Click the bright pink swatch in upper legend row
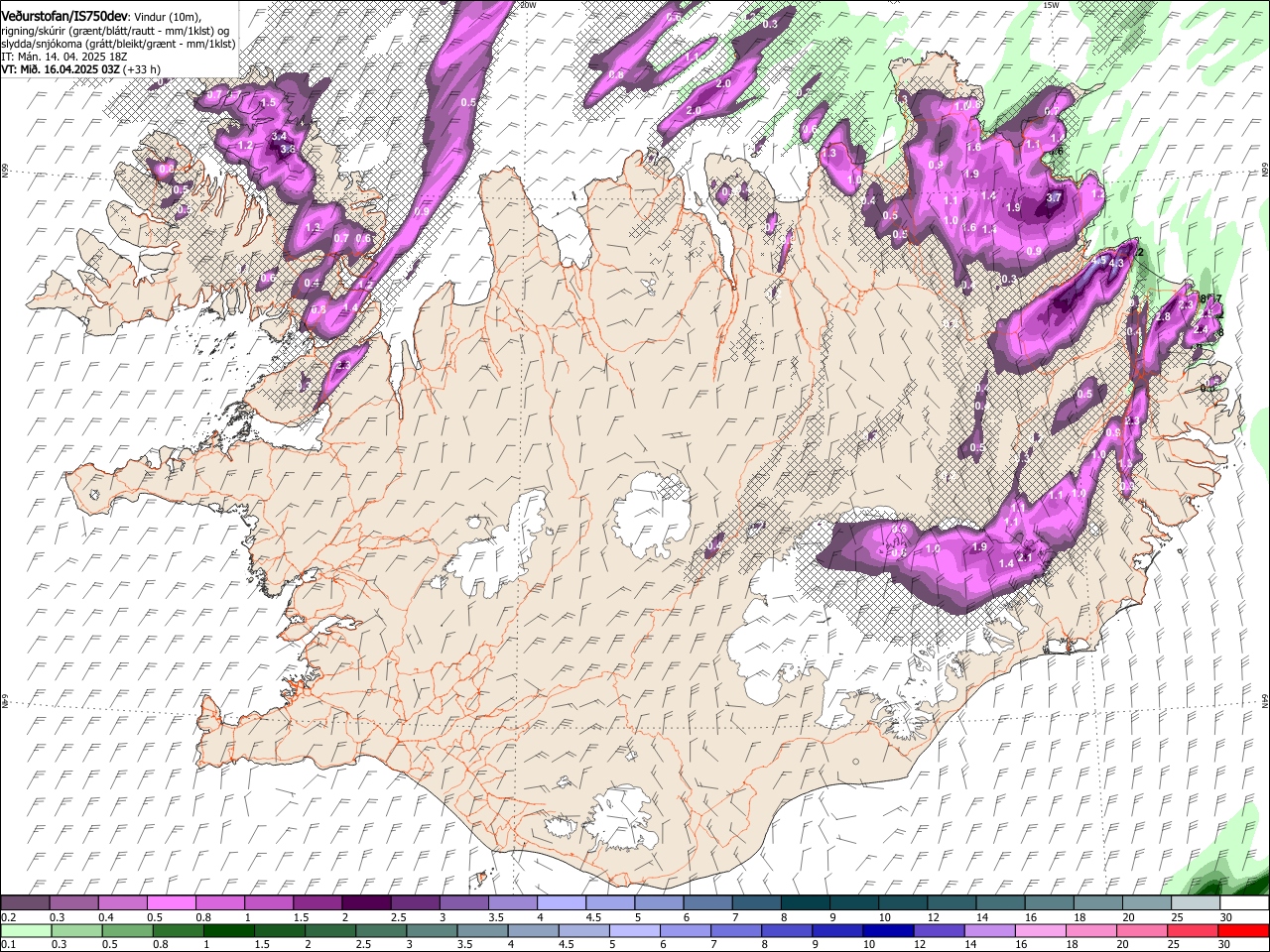1270x952 pixels. 171,902
